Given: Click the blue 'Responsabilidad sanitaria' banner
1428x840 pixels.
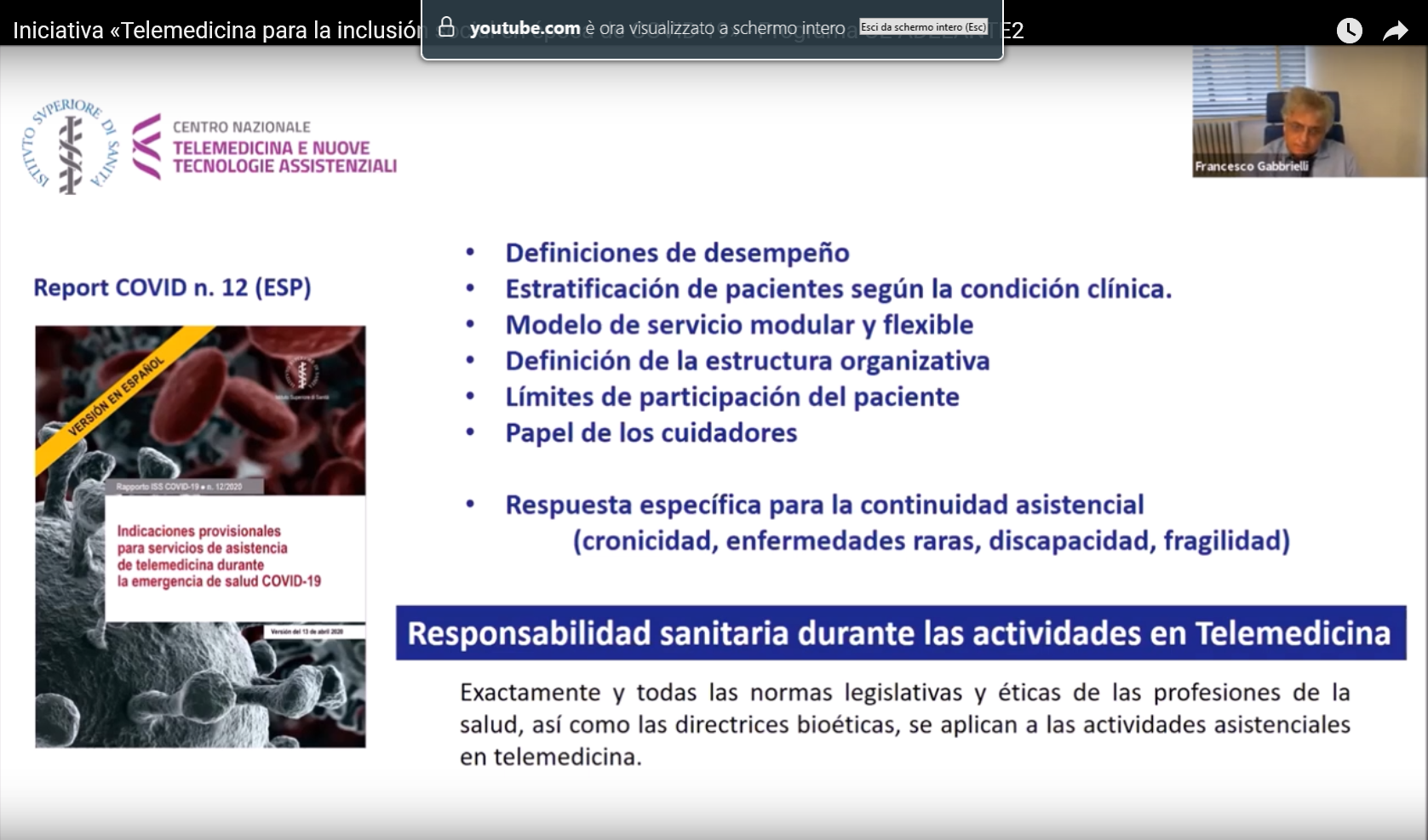Looking at the screenshot, I should pos(900,633).
